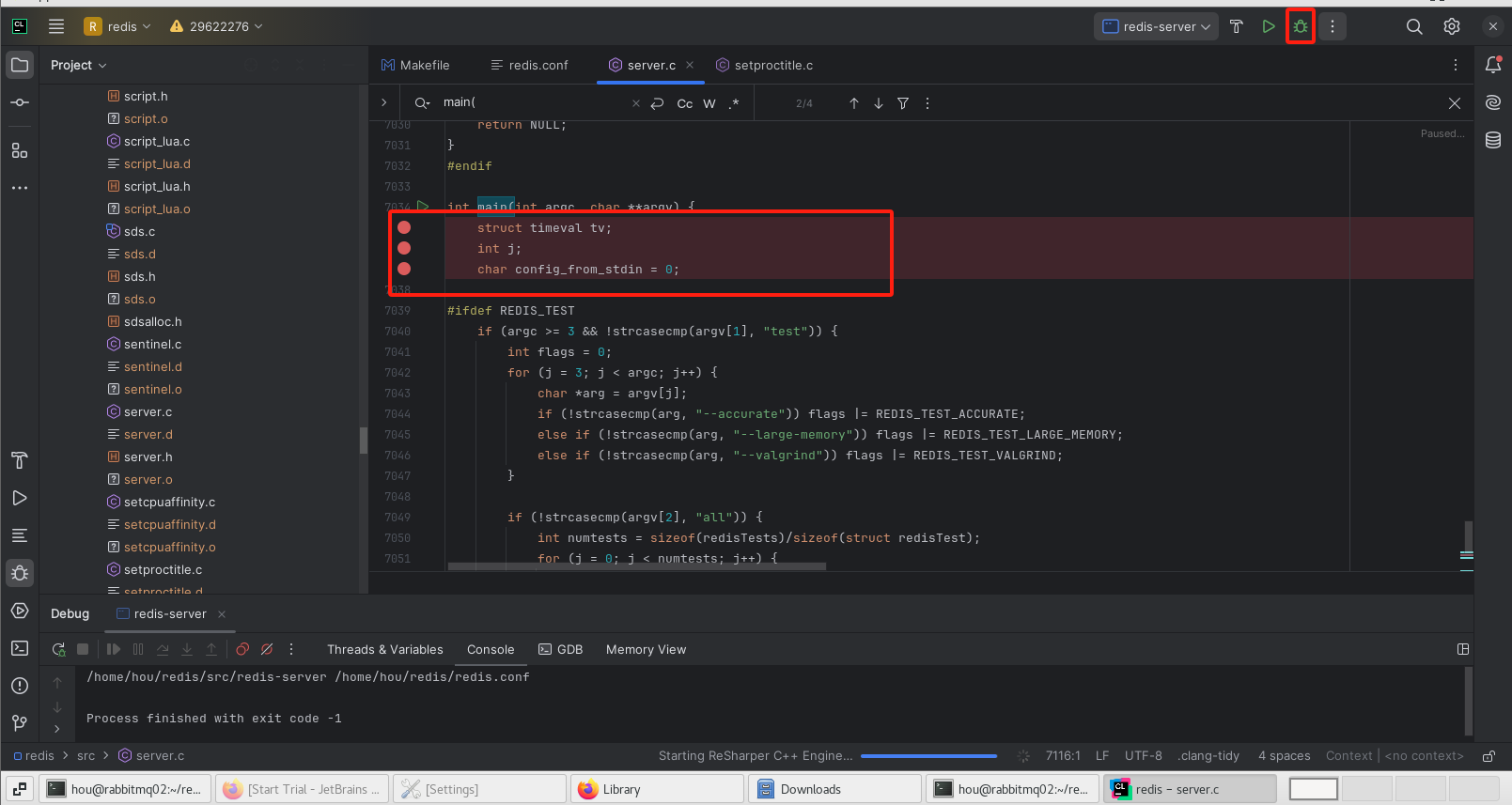Open the Database tool window icon
This screenshot has width=1512, height=805.
(1493, 140)
